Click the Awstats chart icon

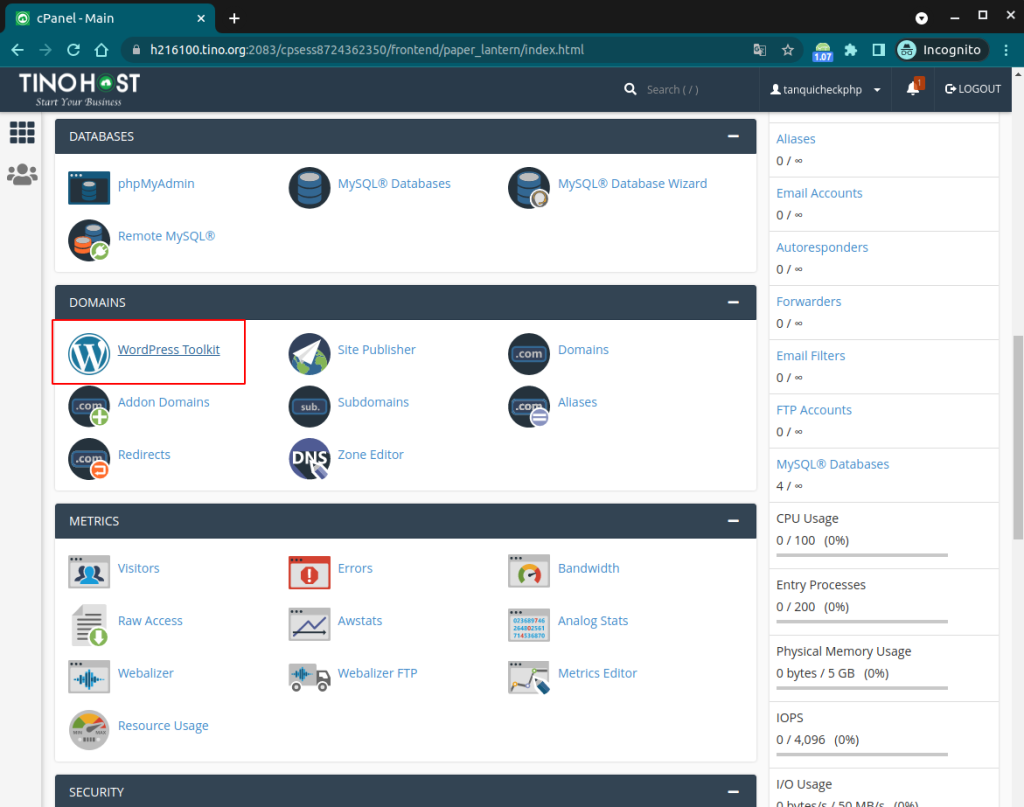point(309,625)
